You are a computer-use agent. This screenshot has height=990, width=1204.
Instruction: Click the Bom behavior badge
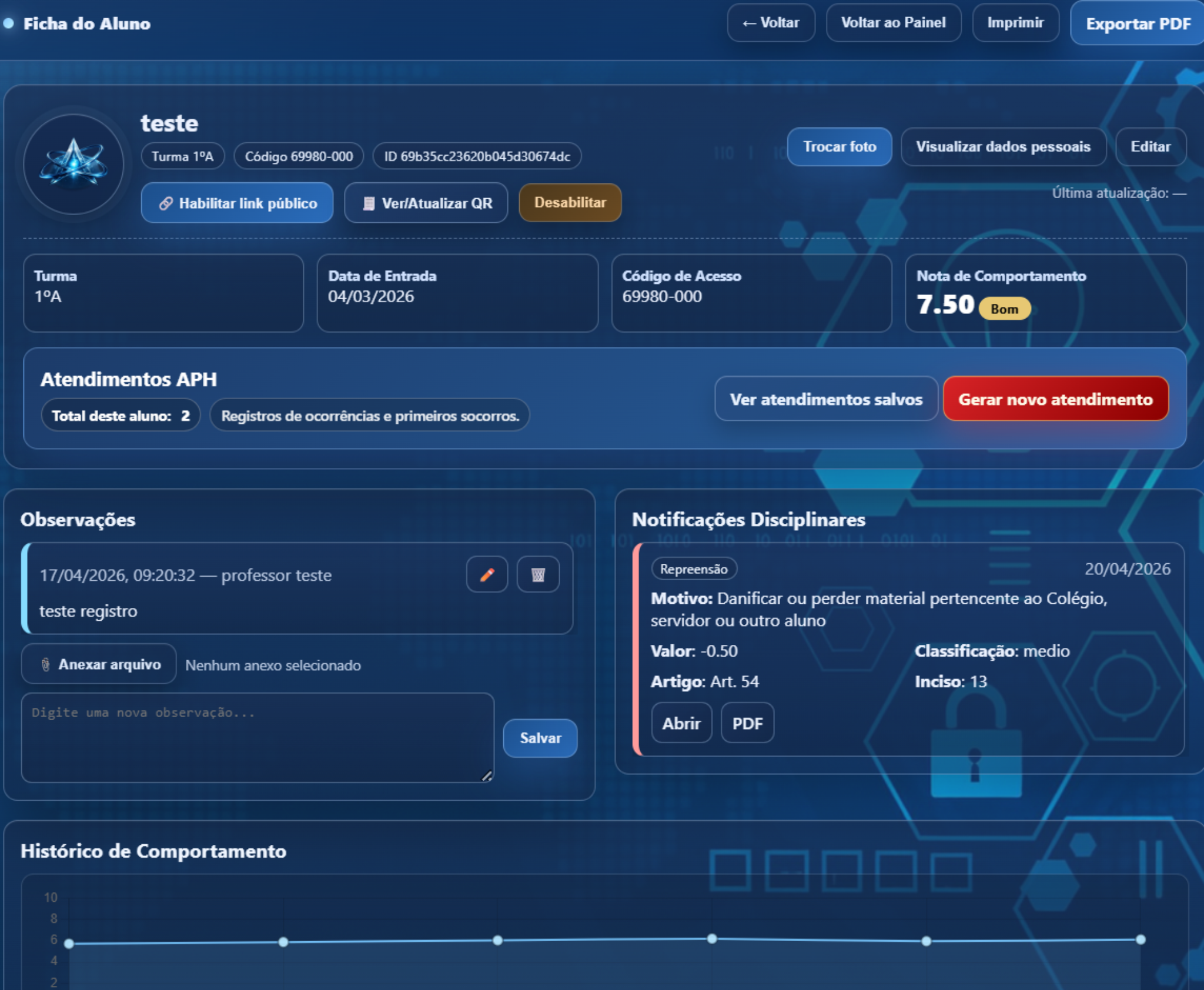point(1004,309)
